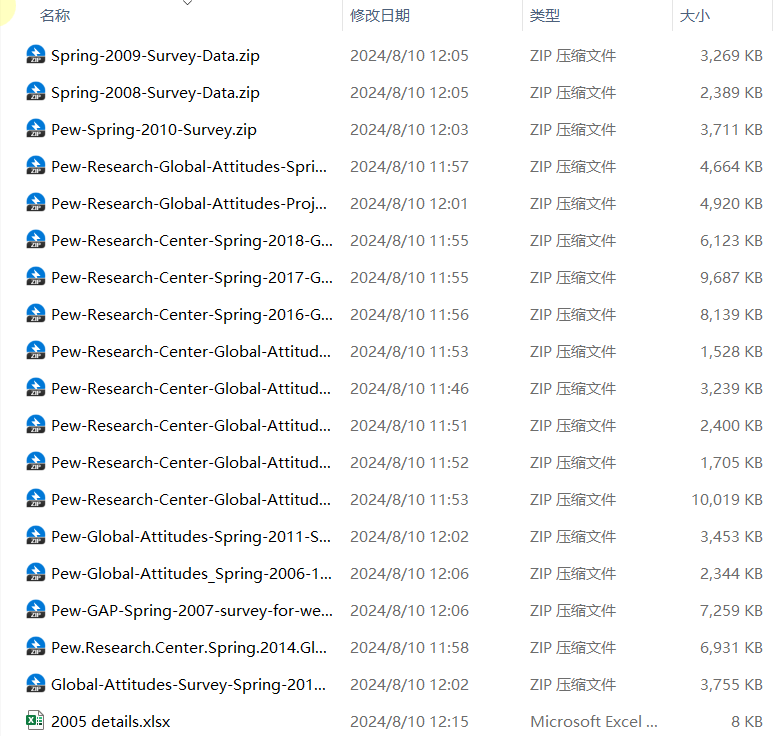The width and height of the screenshot is (781, 736).
Task: Click the zip icon of the 1,528 KB file
Action: pos(35,351)
